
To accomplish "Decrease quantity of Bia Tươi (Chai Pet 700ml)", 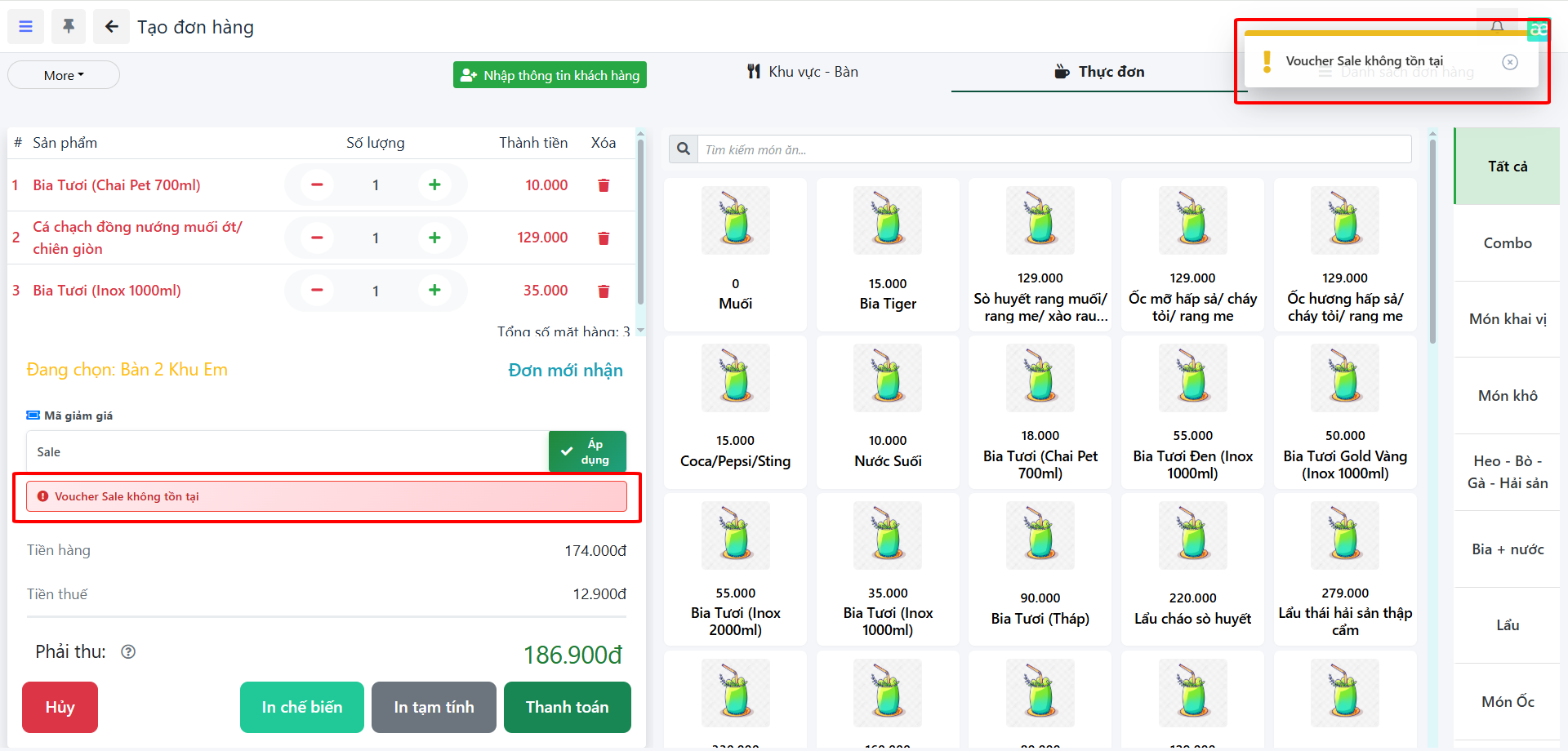I will tap(317, 185).
